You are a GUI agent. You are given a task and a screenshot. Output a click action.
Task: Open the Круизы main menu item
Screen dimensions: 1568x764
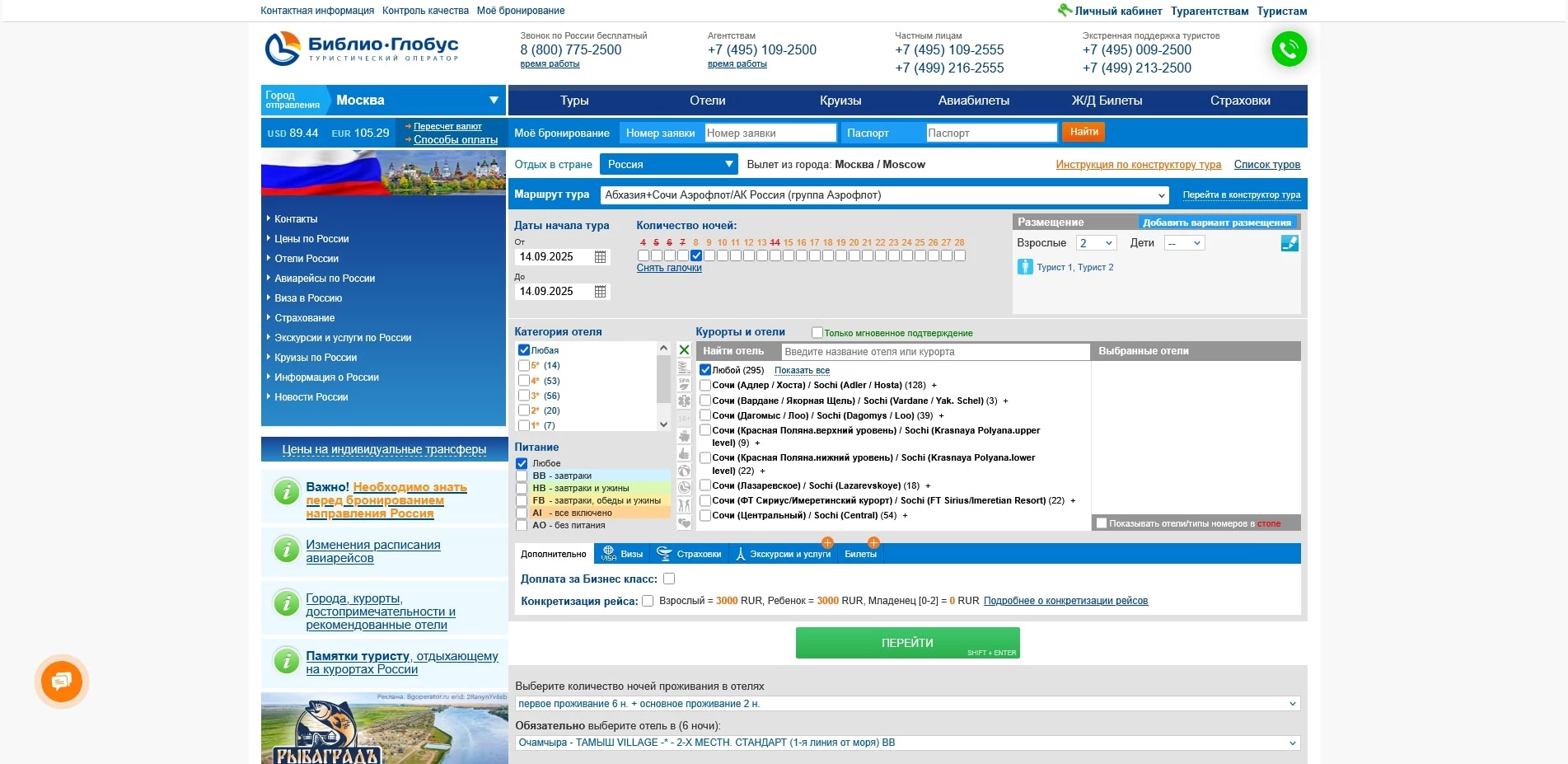840,101
